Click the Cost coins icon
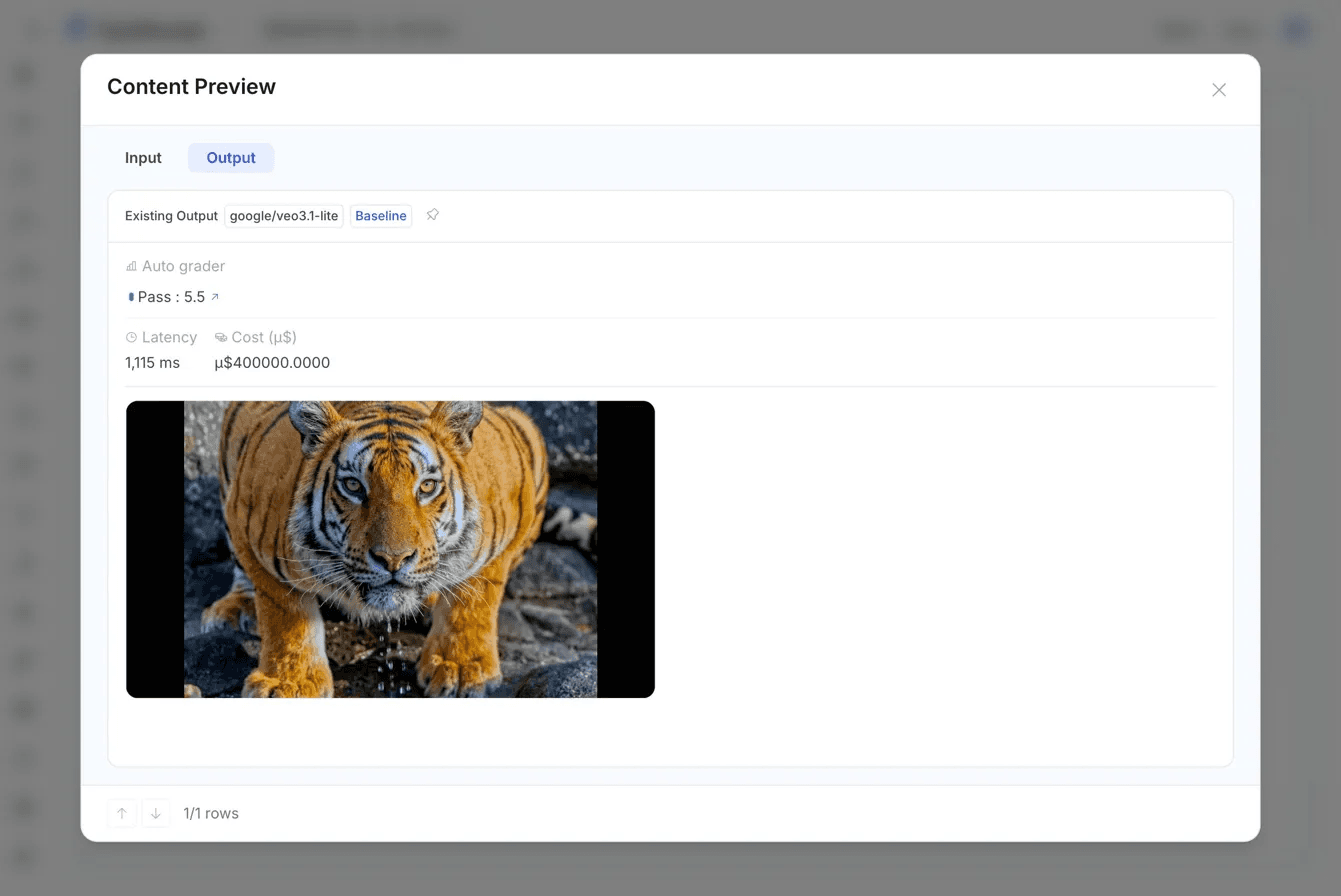The image size is (1341, 896). pyautogui.click(x=221, y=338)
